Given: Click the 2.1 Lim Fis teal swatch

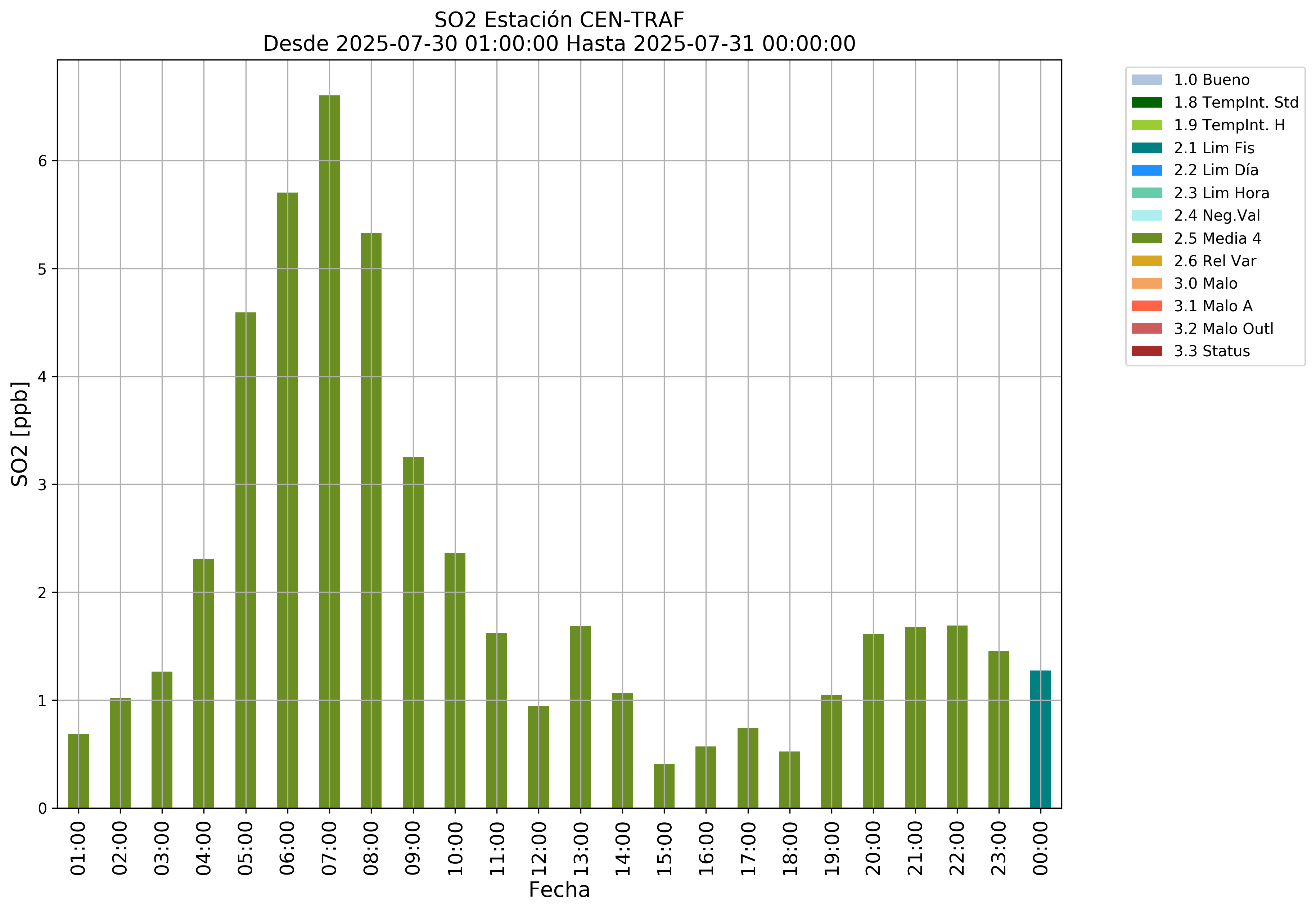Looking at the screenshot, I should [1146, 148].
